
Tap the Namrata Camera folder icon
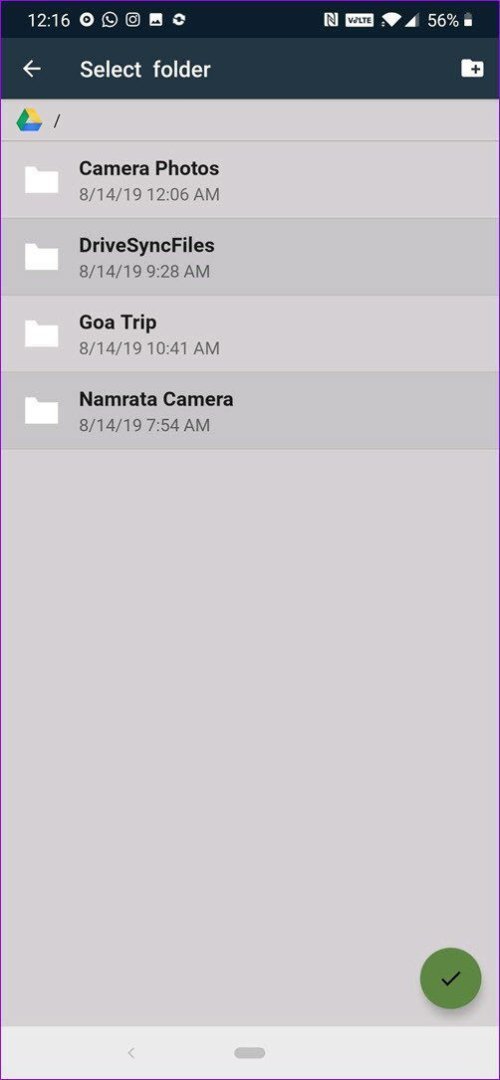pyautogui.click(x=41, y=411)
